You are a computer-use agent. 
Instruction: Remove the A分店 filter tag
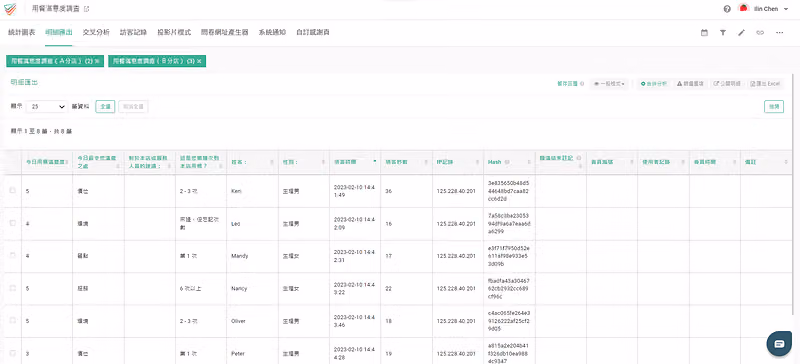tap(97, 61)
